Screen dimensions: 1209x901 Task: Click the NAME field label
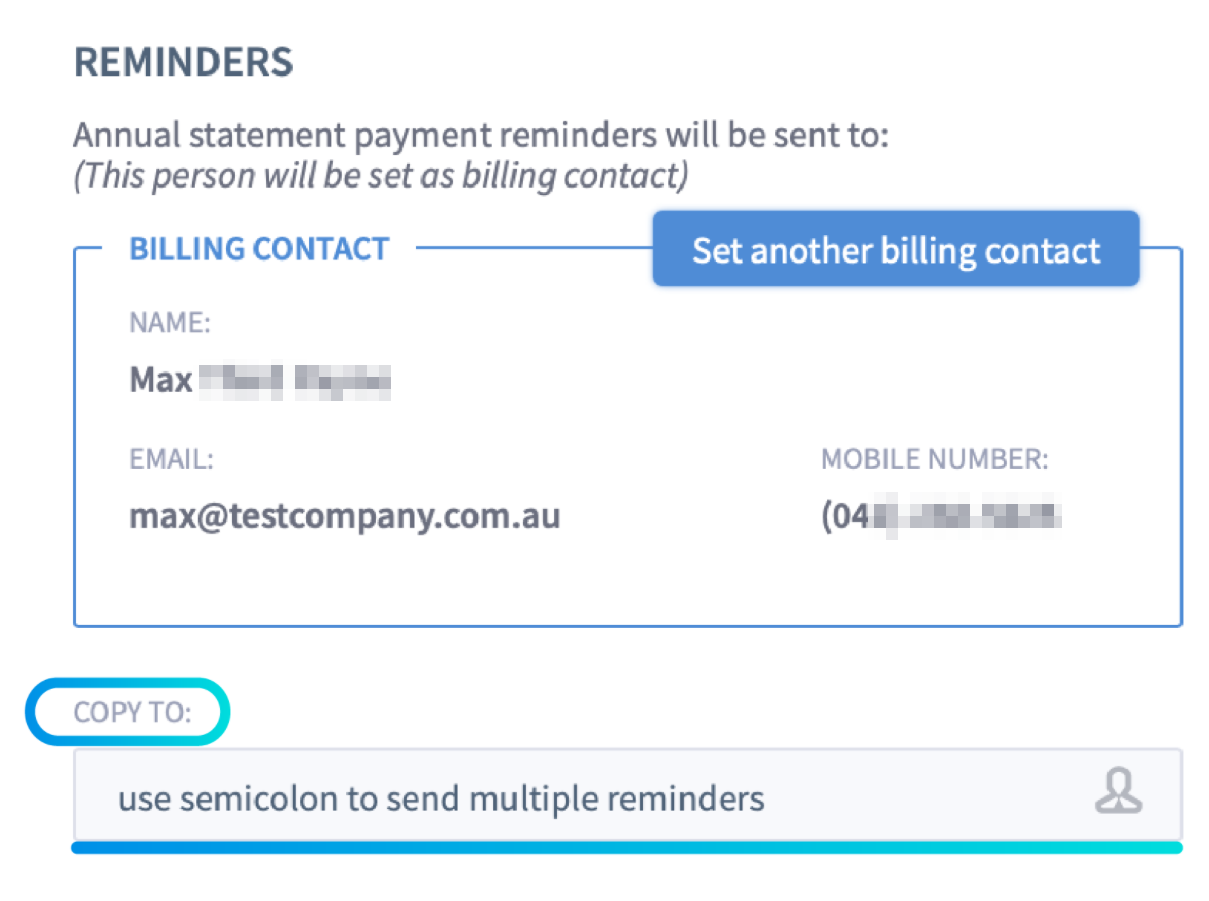click(x=169, y=322)
